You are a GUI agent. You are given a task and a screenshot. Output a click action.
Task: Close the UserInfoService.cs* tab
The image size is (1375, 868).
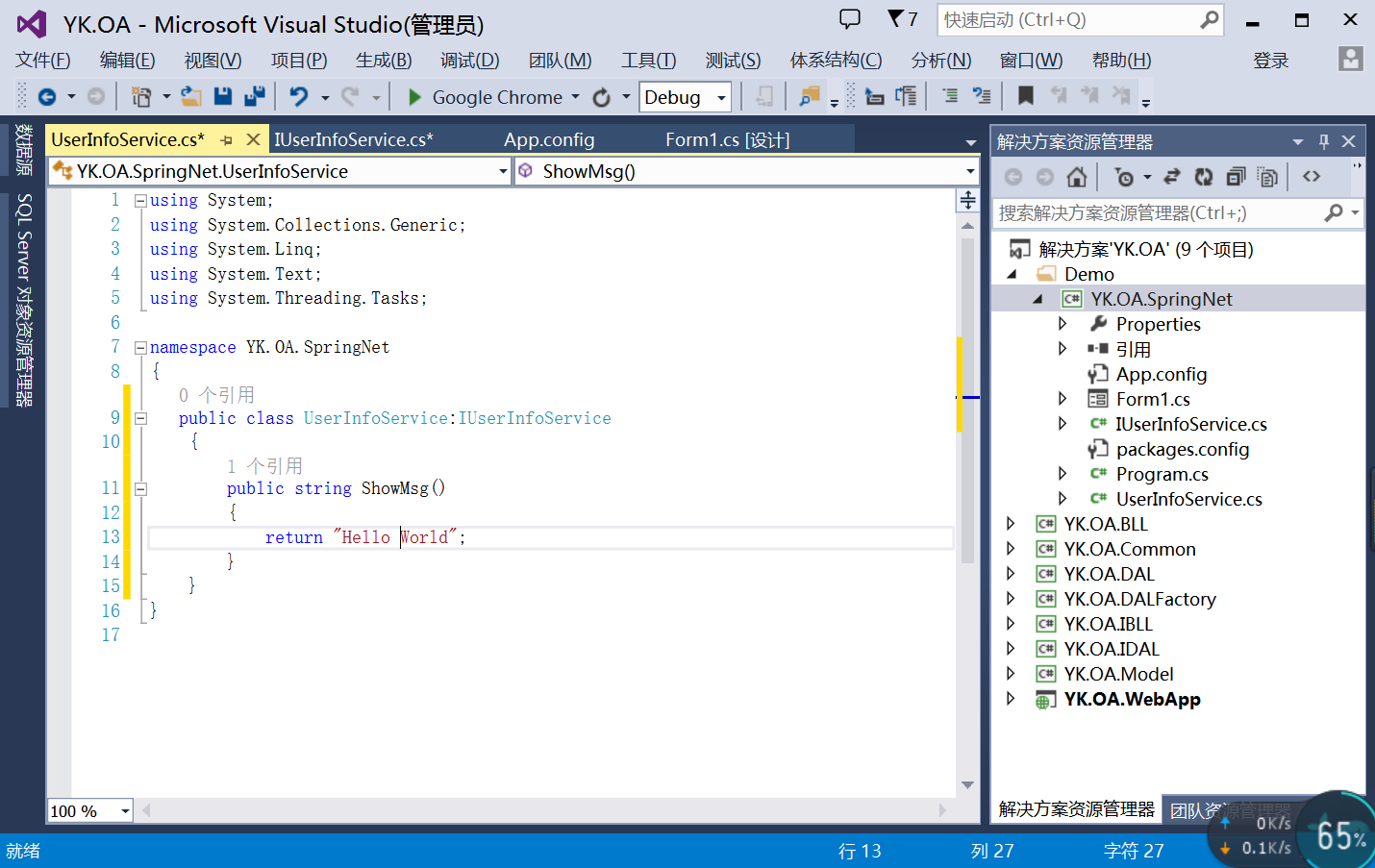click(x=253, y=140)
